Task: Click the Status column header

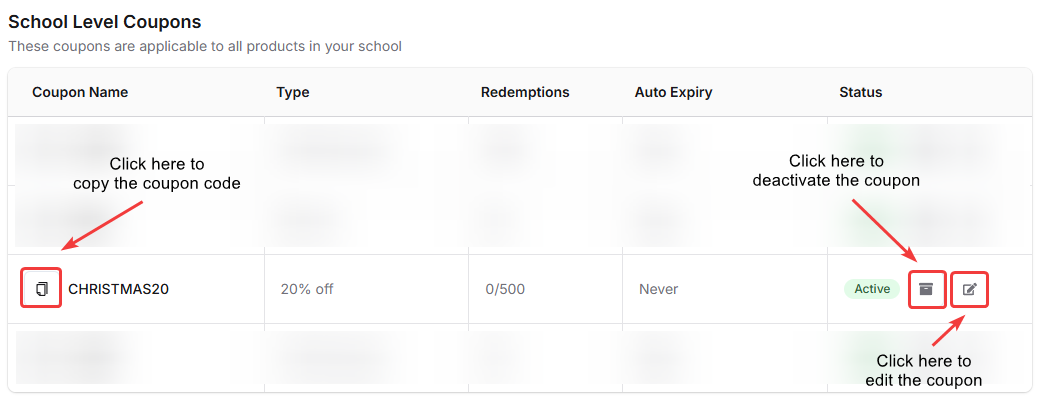Action: [x=860, y=92]
